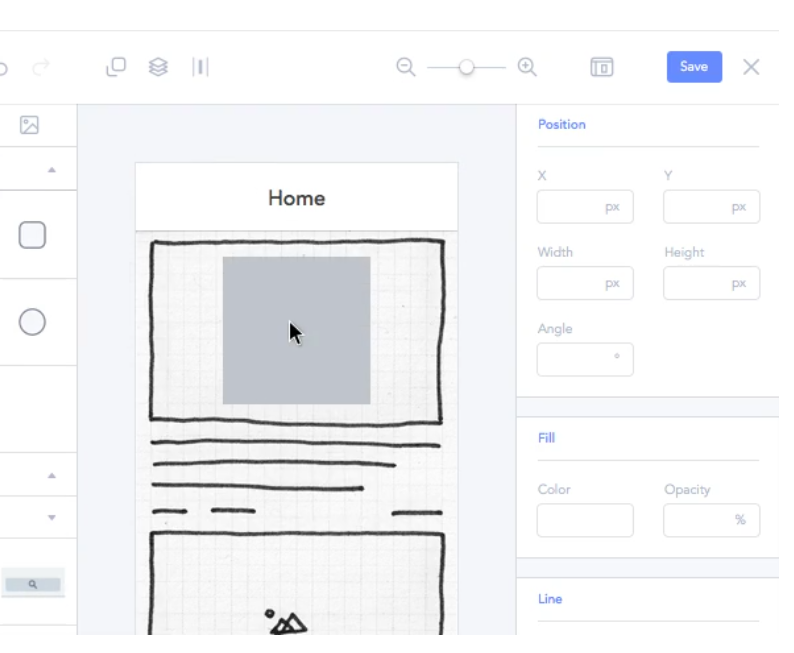Open the layers stack icon
The height and width of the screenshot is (653, 794).
pyautogui.click(x=158, y=67)
